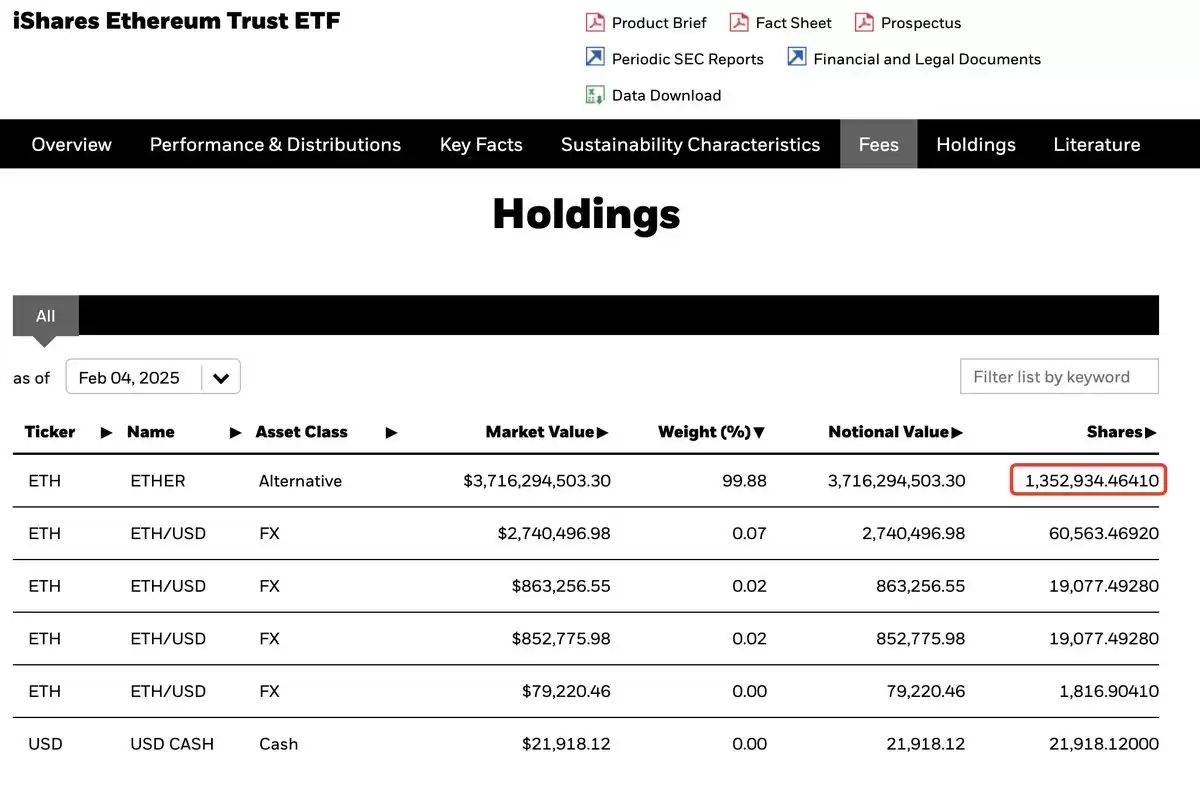Screen dimensions: 1200x787
Task: Click the Prospectus PDF icon
Action: (x=864, y=22)
